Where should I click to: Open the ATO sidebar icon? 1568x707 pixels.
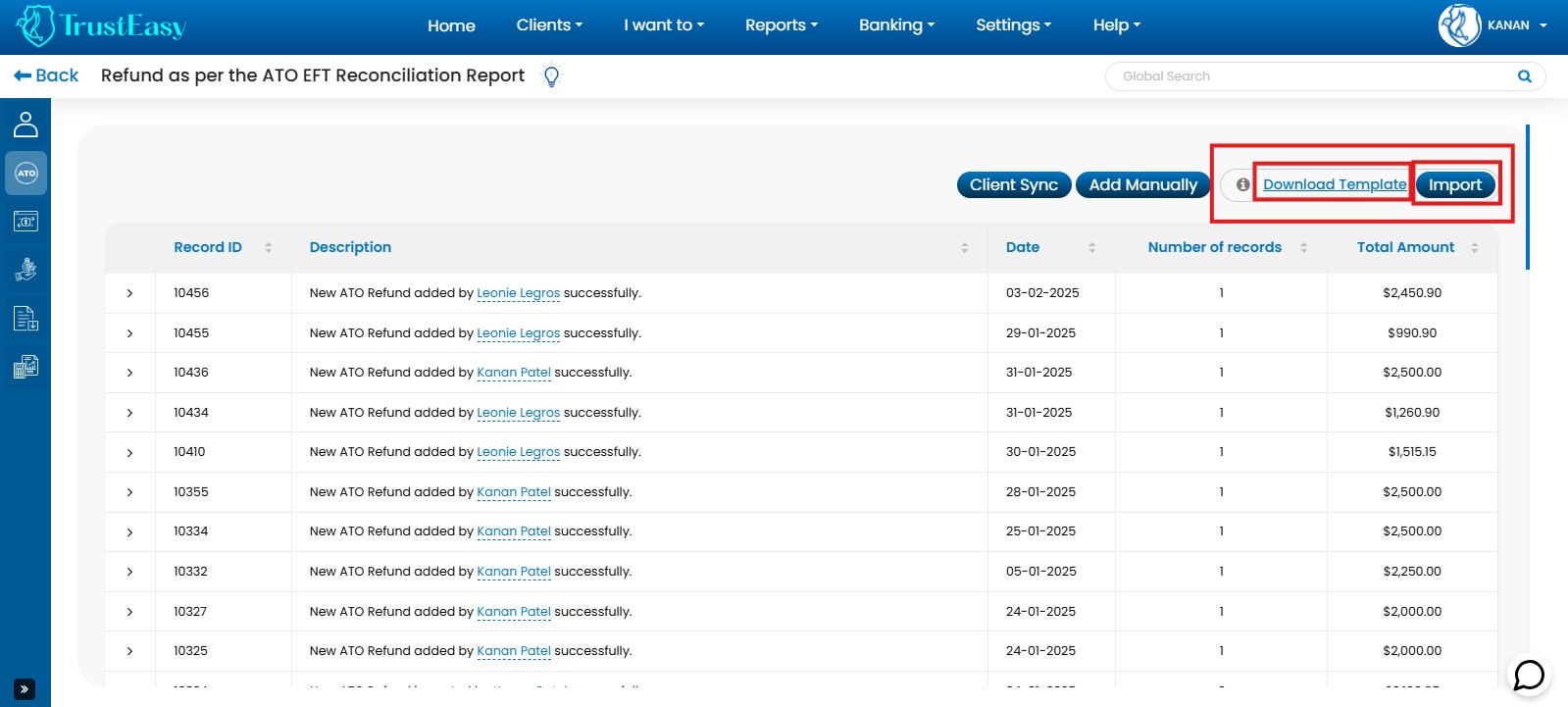coord(25,174)
